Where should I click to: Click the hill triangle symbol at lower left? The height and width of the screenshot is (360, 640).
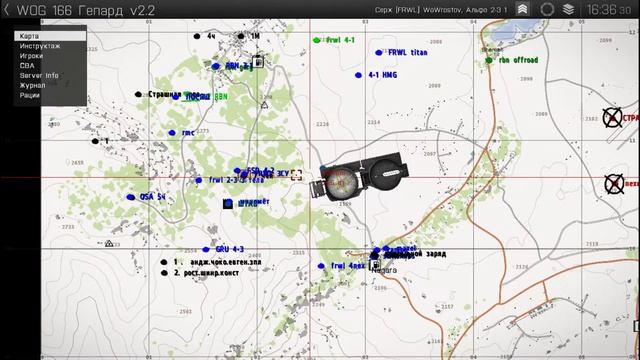click(109, 244)
